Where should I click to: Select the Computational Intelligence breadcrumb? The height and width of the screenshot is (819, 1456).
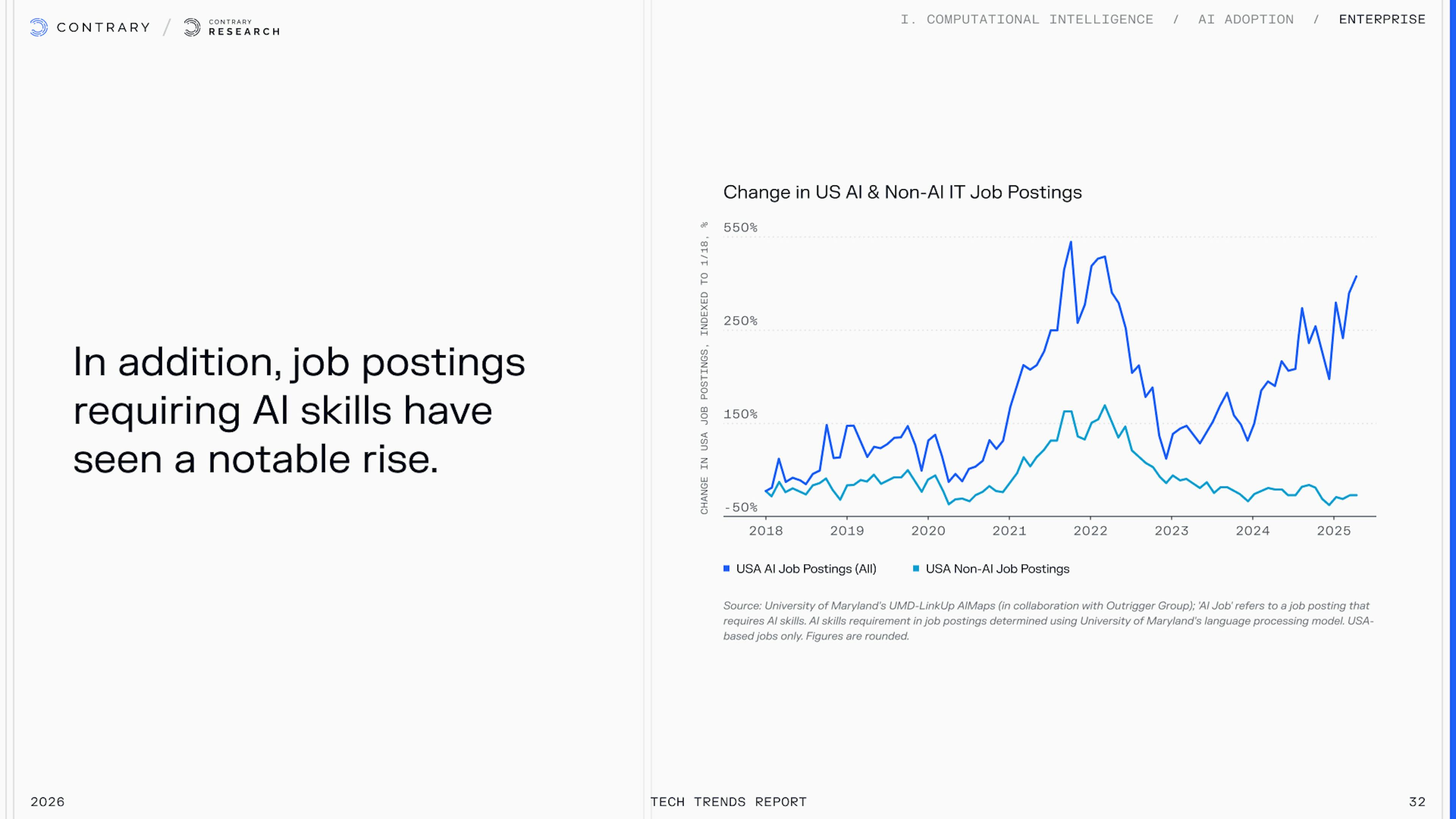coord(1026,19)
